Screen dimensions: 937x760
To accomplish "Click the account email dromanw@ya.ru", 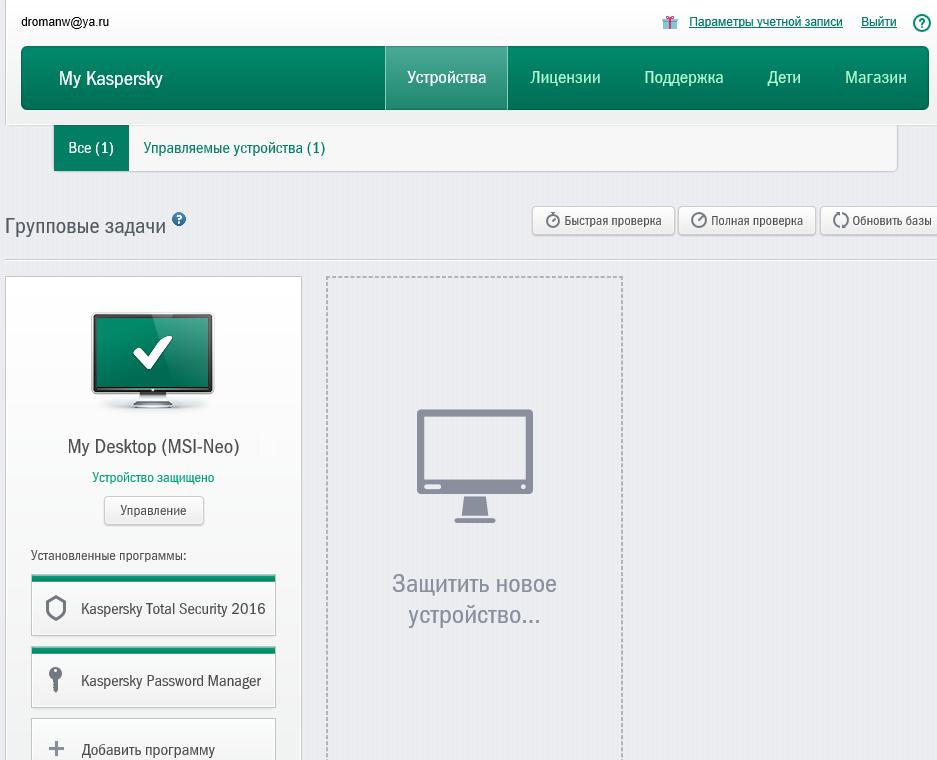I will pyautogui.click(x=65, y=22).
